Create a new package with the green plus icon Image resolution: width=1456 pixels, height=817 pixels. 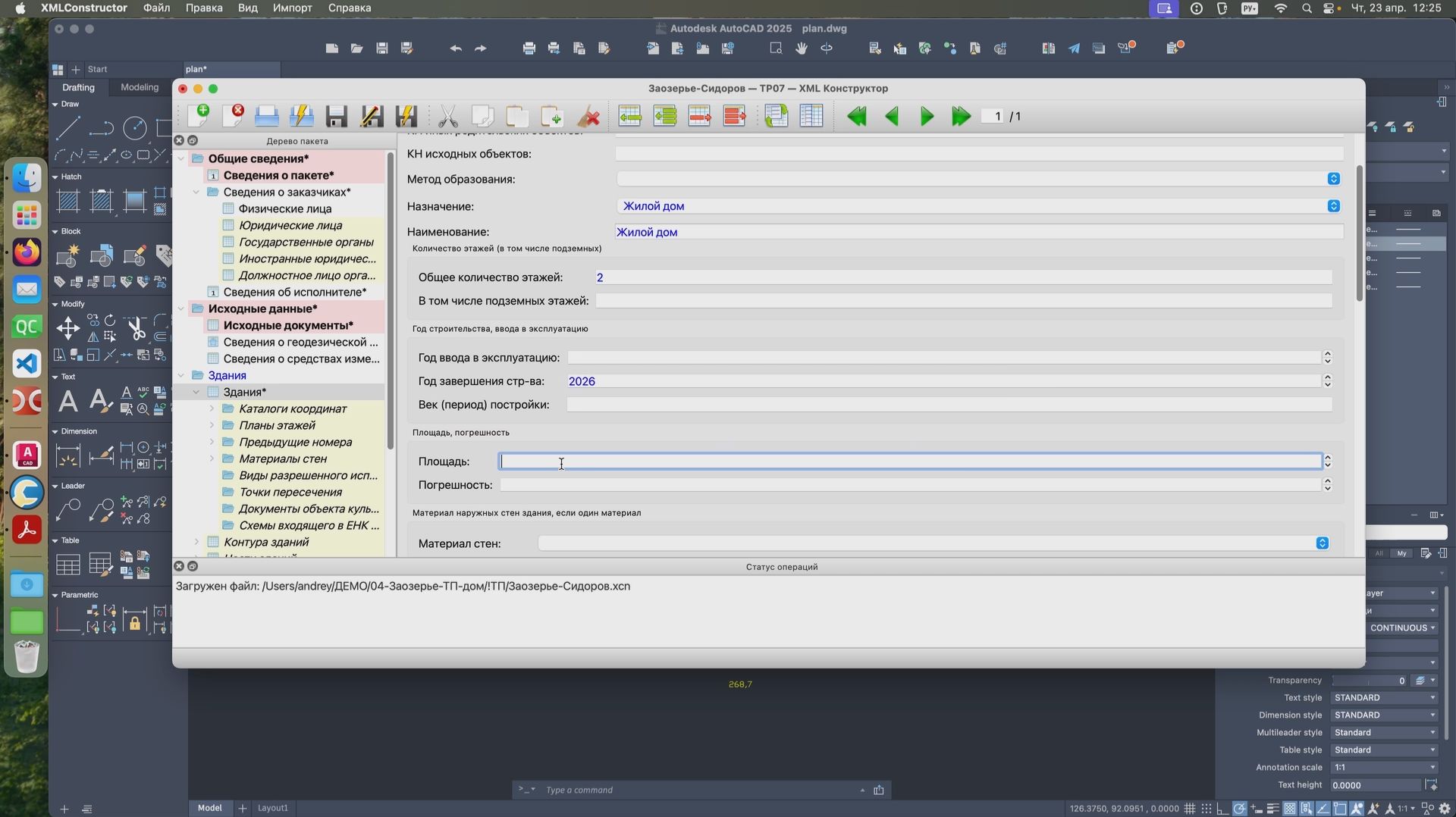200,116
